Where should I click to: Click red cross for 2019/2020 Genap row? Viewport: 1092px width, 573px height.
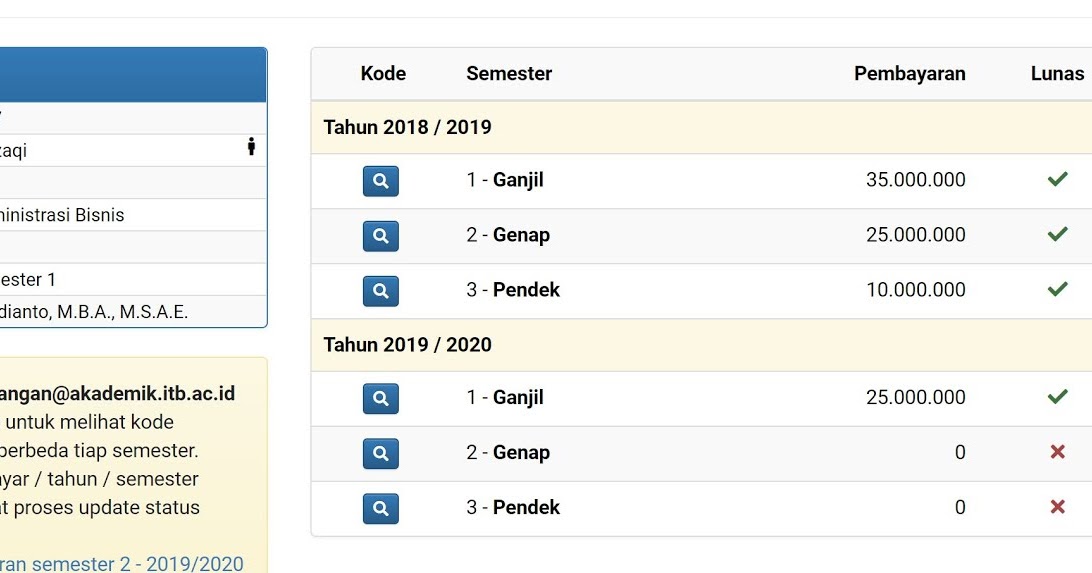pyautogui.click(x=1057, y=452)
